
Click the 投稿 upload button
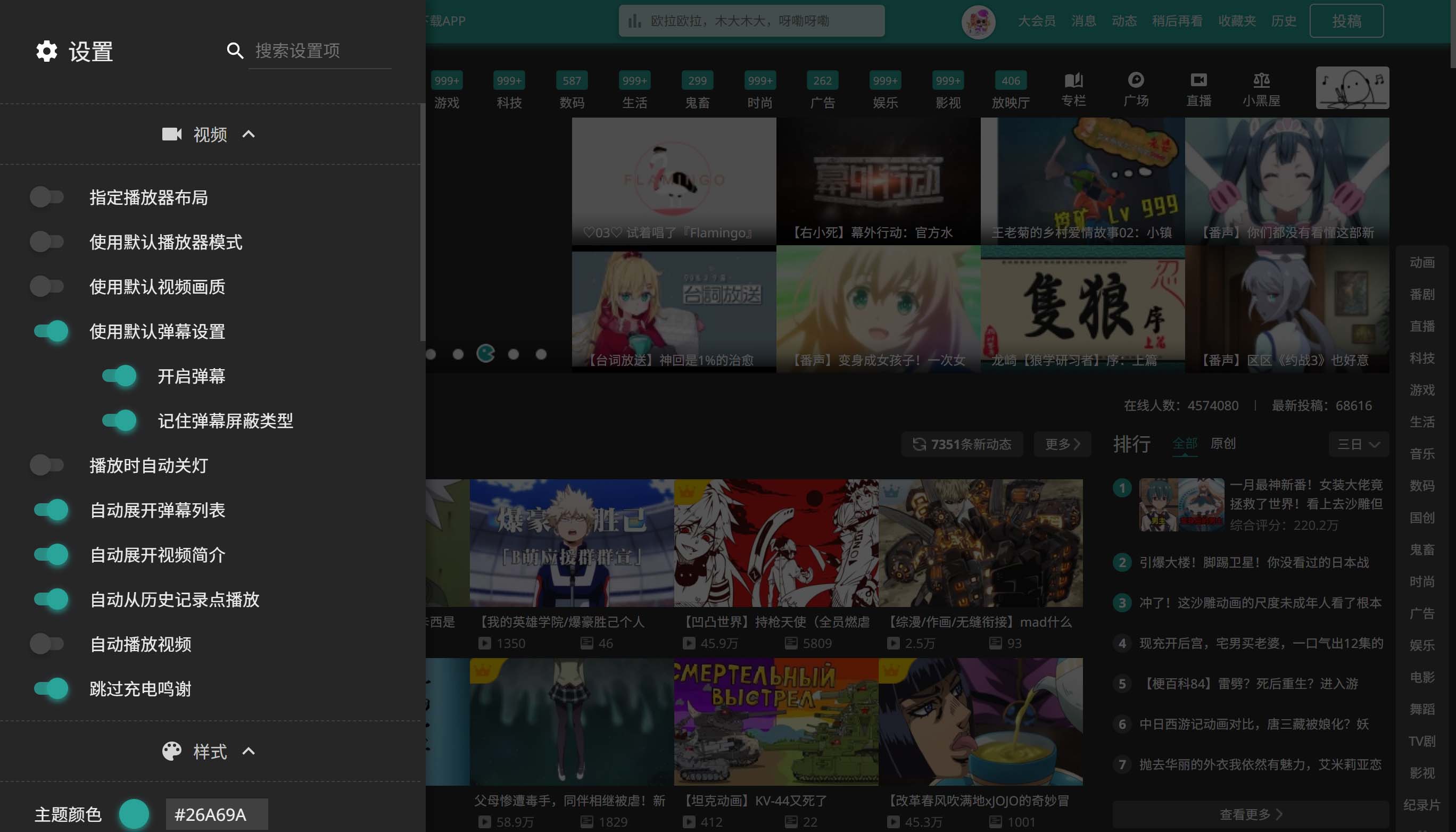(x=1346, y=21)
